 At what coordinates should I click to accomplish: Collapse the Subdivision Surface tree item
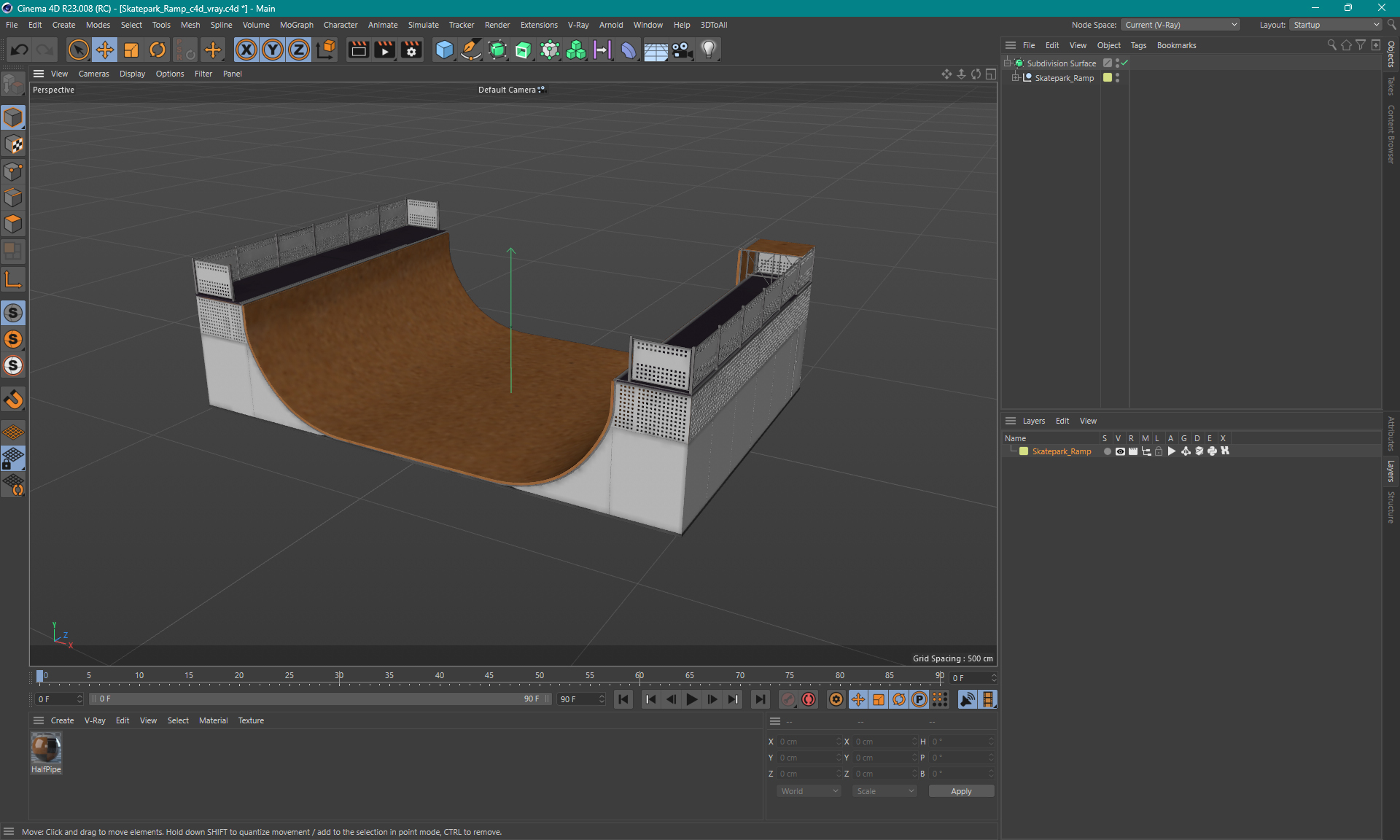[1008, 63]
